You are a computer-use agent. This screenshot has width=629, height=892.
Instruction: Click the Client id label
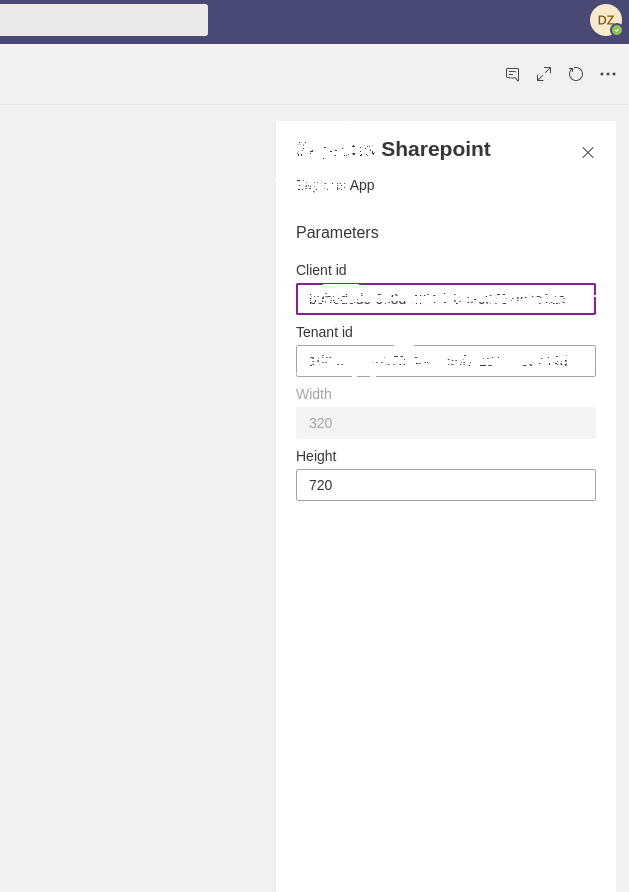[321, 270]
